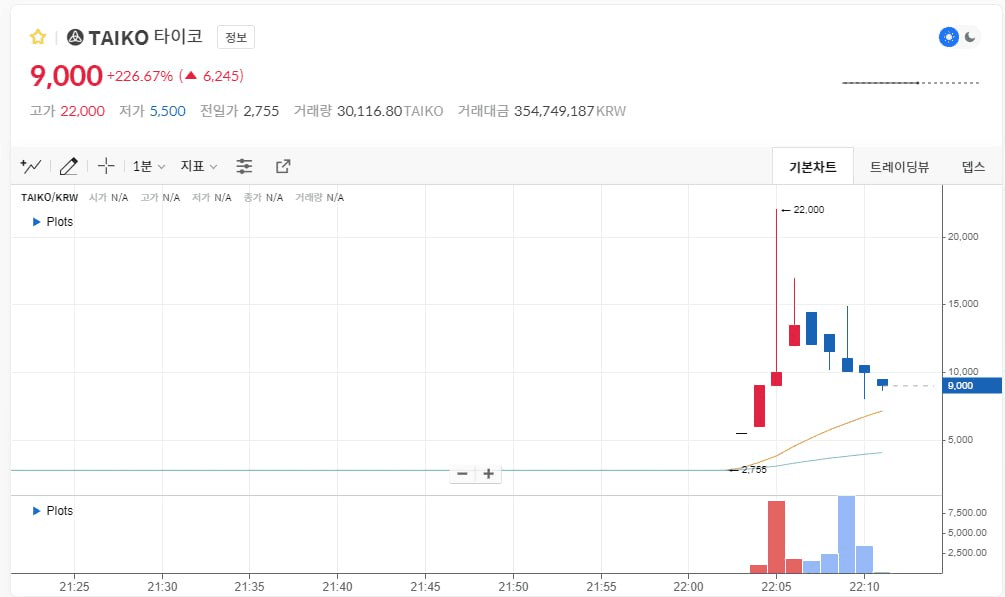Switch to the 트레이딩뷰 tab

pos(899,167)
